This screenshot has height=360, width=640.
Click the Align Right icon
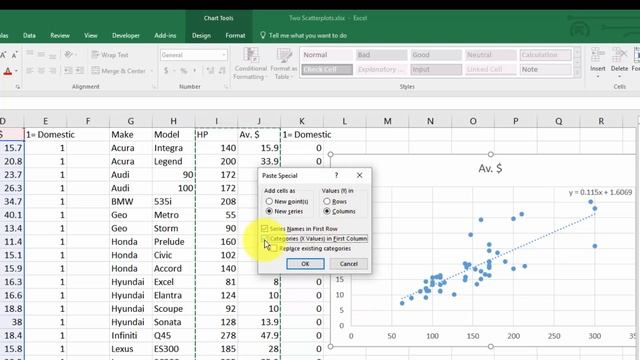coord(53,71)
